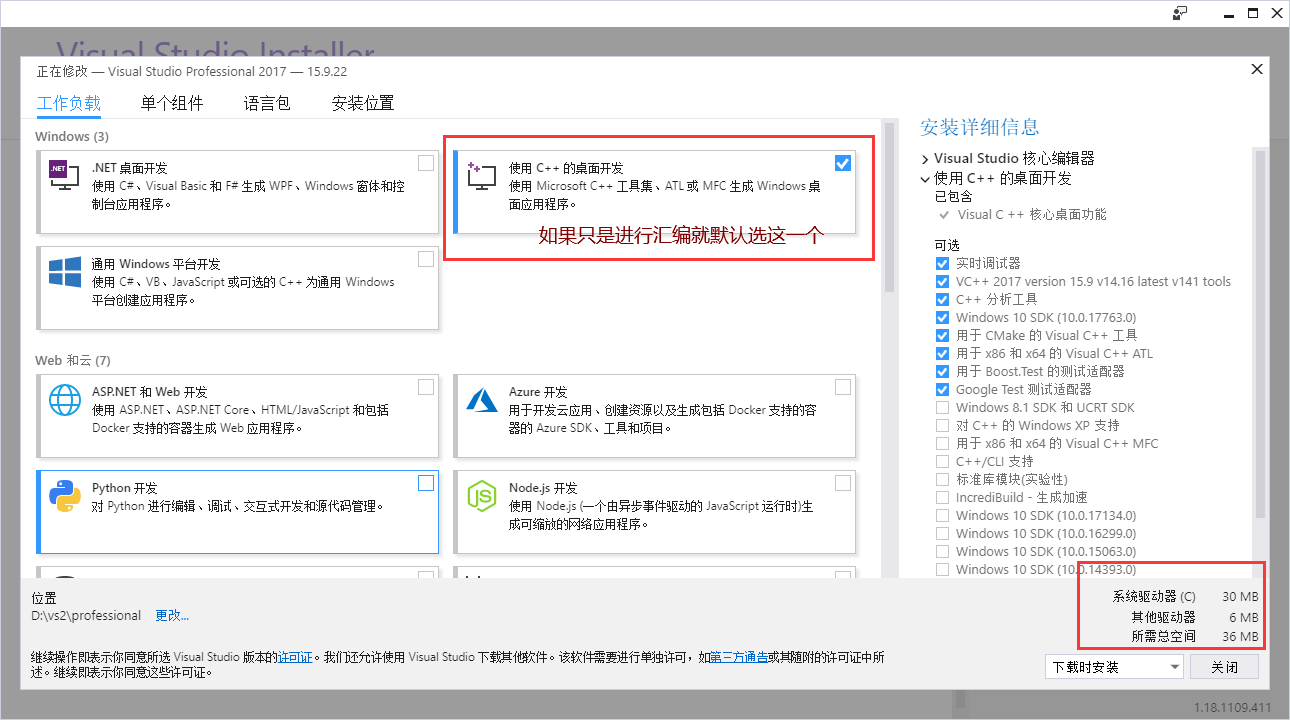Uncheck 实时调试器 optional component
The width and height of the screenshot is (1290, 720).
[942, 263]
